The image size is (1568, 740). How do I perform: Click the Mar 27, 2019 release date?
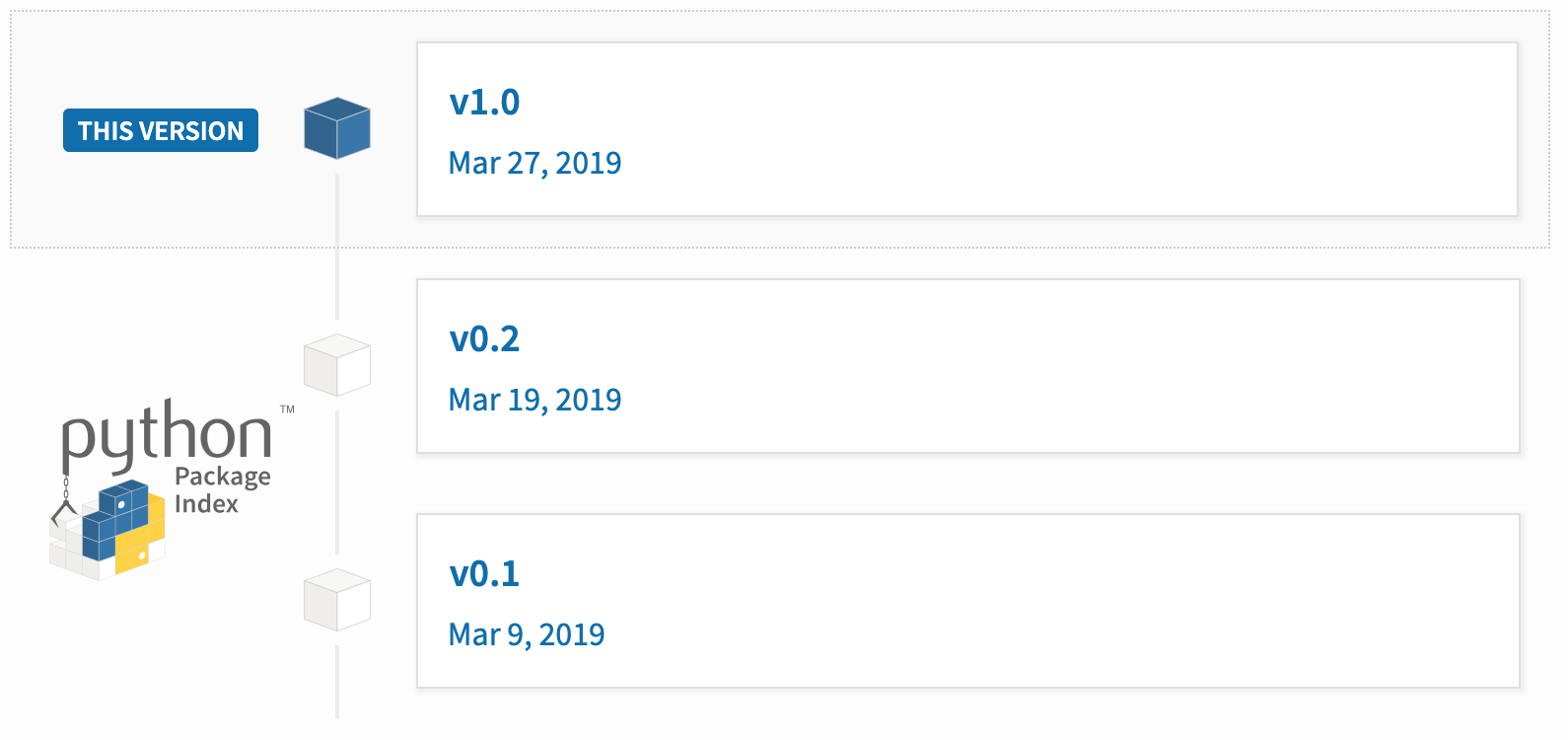point(535,163)
